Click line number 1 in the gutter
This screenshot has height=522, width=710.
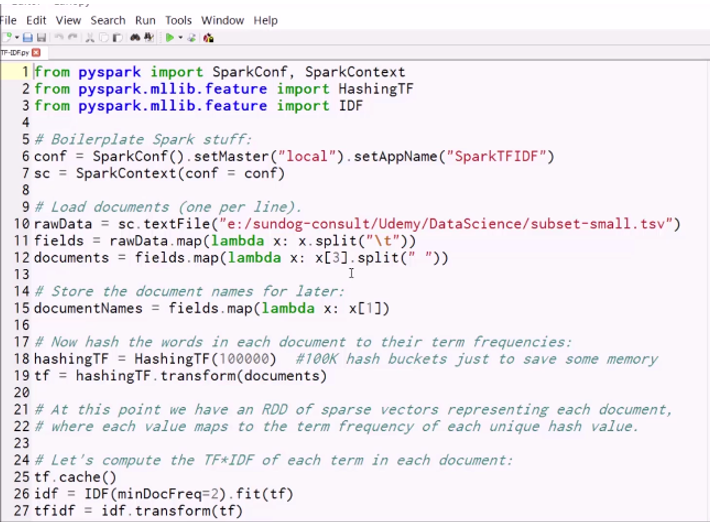click(25, 72)
